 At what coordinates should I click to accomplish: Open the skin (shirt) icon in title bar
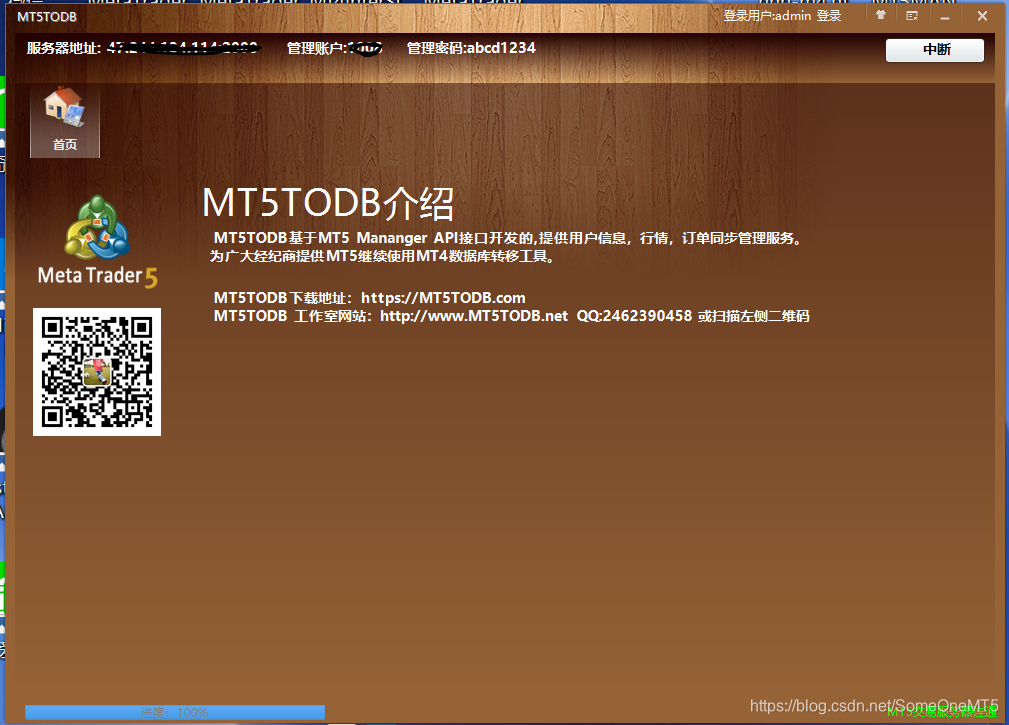tap(881, 15)
